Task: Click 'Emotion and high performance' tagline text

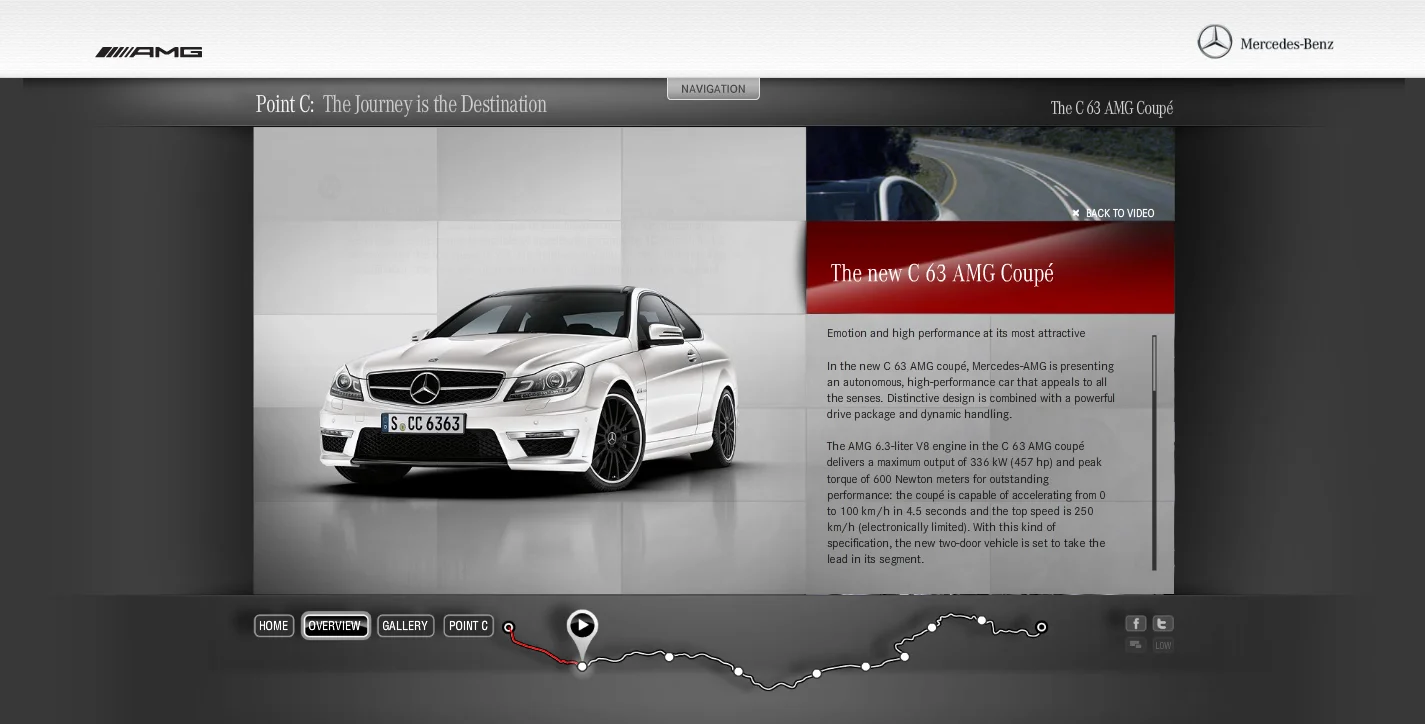Action: pyautogui.click(x=956, y=333)
